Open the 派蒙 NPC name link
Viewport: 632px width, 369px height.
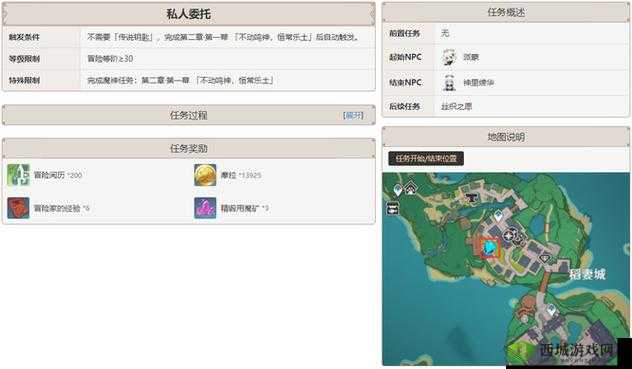[x=471, y=57]
